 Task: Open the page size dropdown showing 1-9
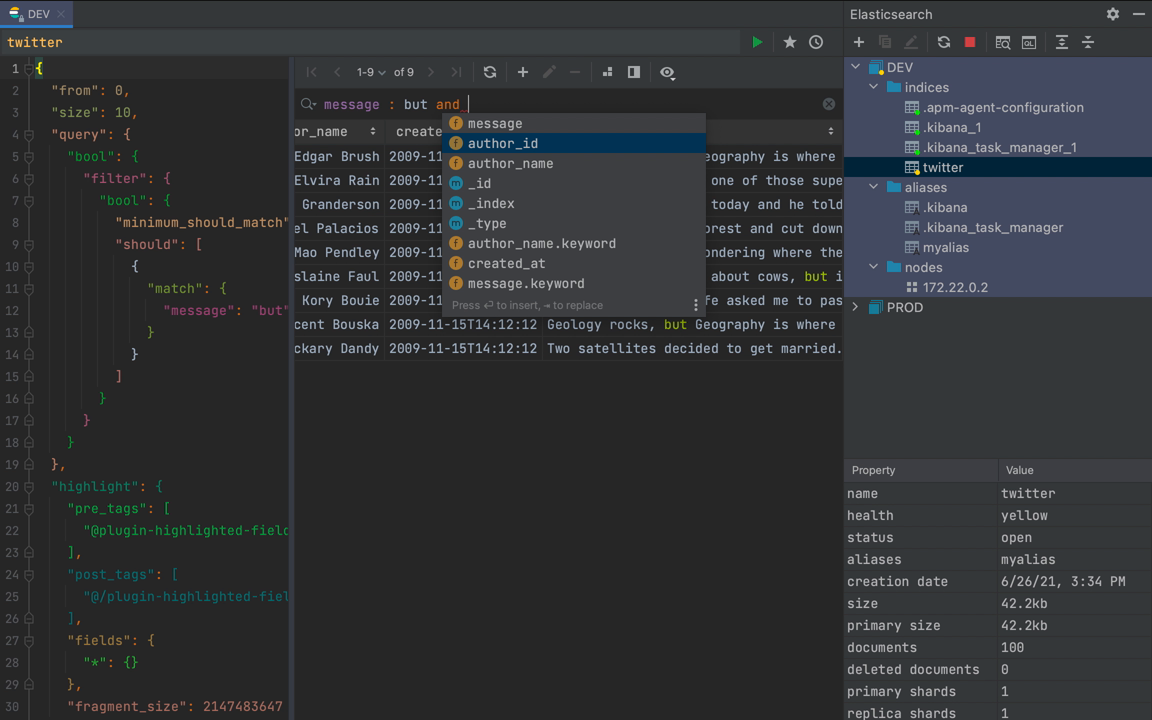point(369,72)
